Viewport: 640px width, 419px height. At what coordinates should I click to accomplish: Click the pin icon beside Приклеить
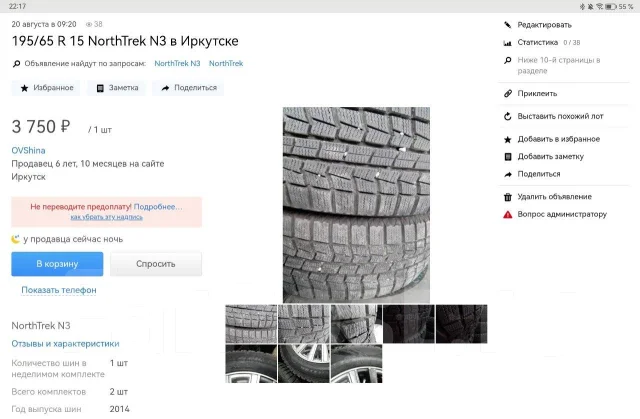click(507, 93)
